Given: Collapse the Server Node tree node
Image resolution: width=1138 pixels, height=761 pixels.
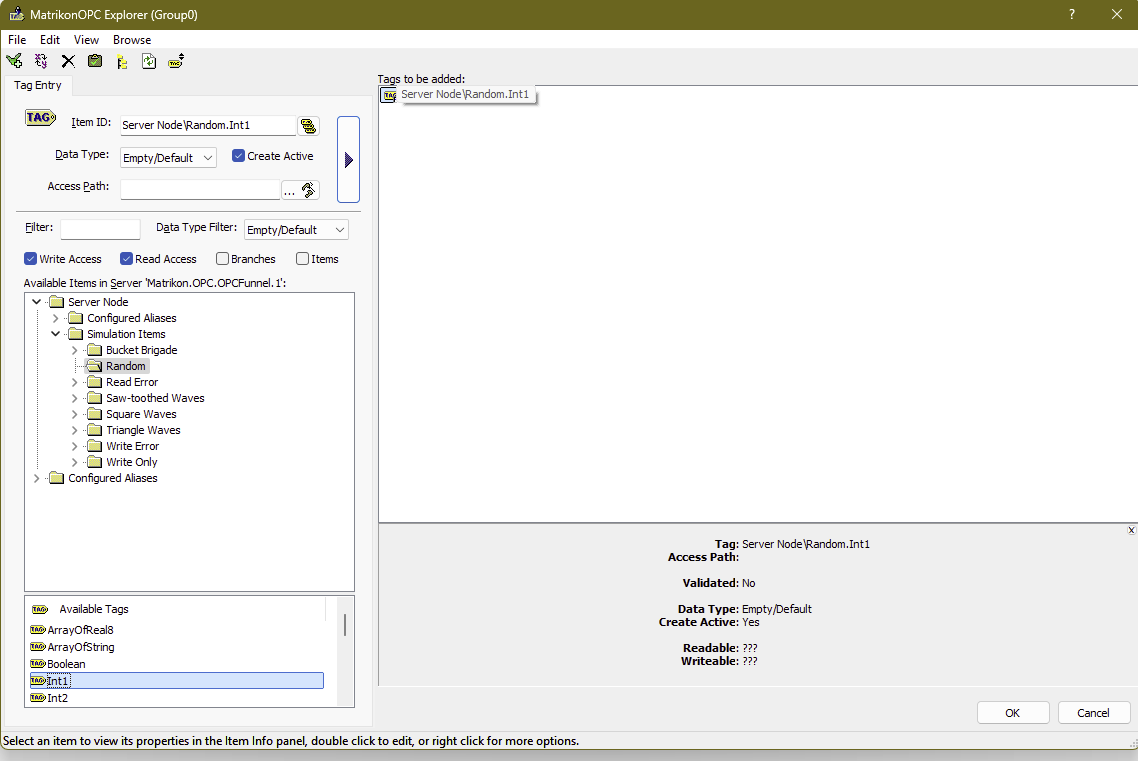Looking at the screenshot, I should click(36, 302).
